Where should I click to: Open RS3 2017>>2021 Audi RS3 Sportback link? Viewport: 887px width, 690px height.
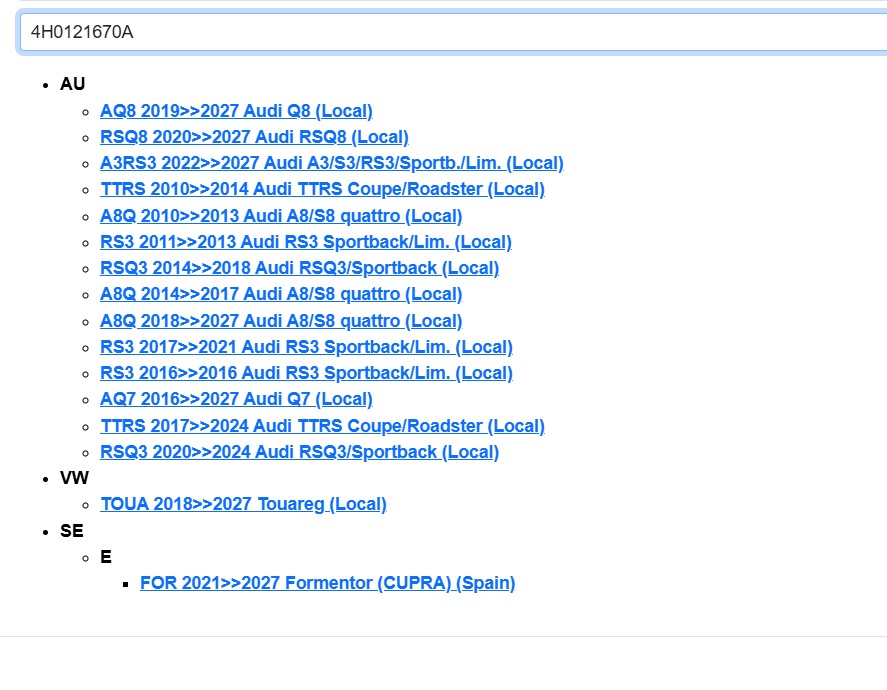pyautogui.click(x=306, y=347)
